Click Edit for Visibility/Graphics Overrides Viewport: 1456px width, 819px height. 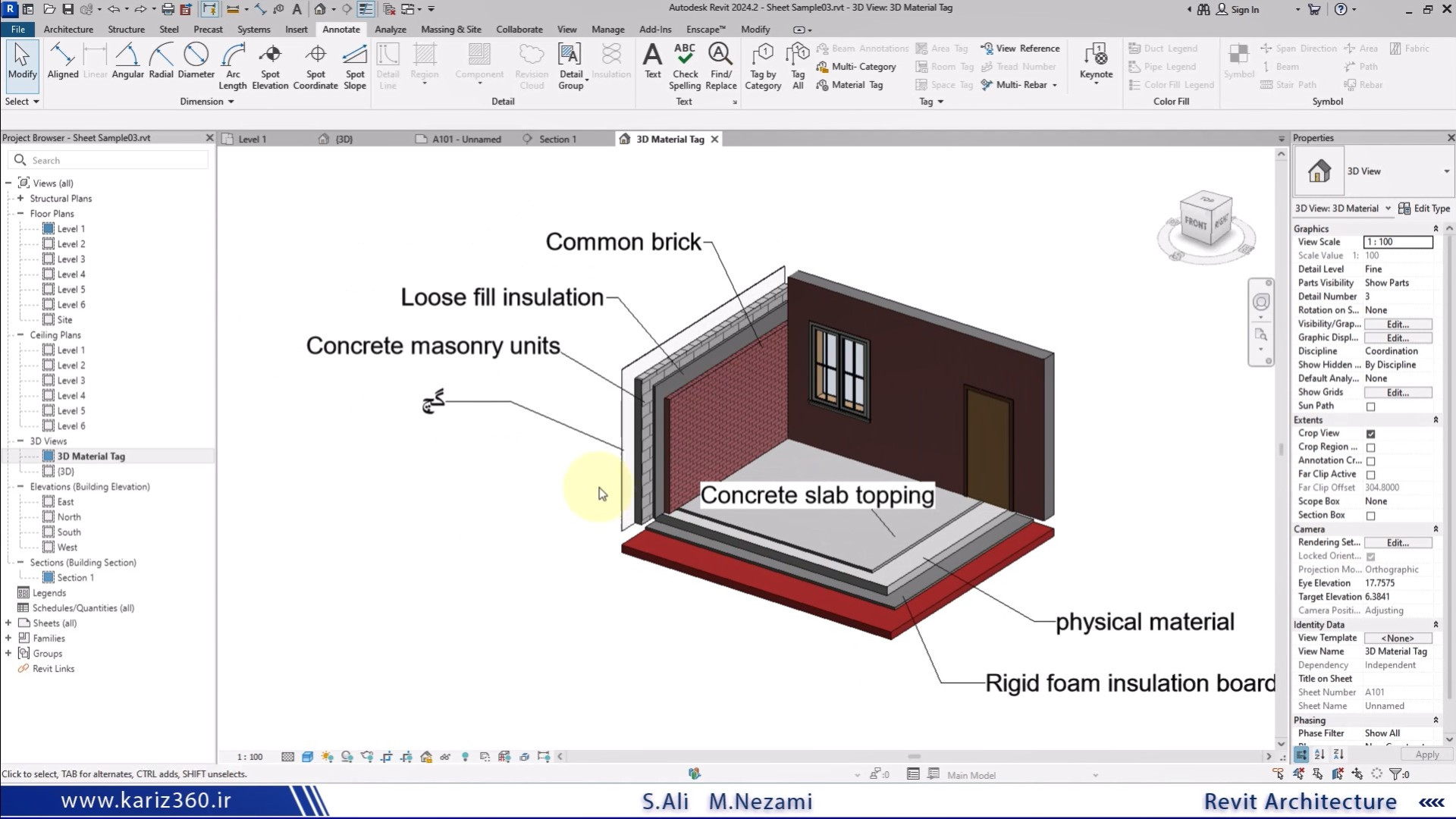point(1398,325)
